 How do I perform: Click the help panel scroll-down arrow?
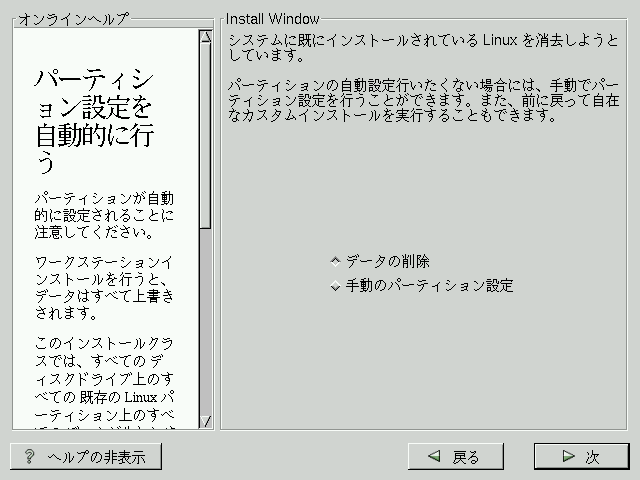(x=205, y=421)
